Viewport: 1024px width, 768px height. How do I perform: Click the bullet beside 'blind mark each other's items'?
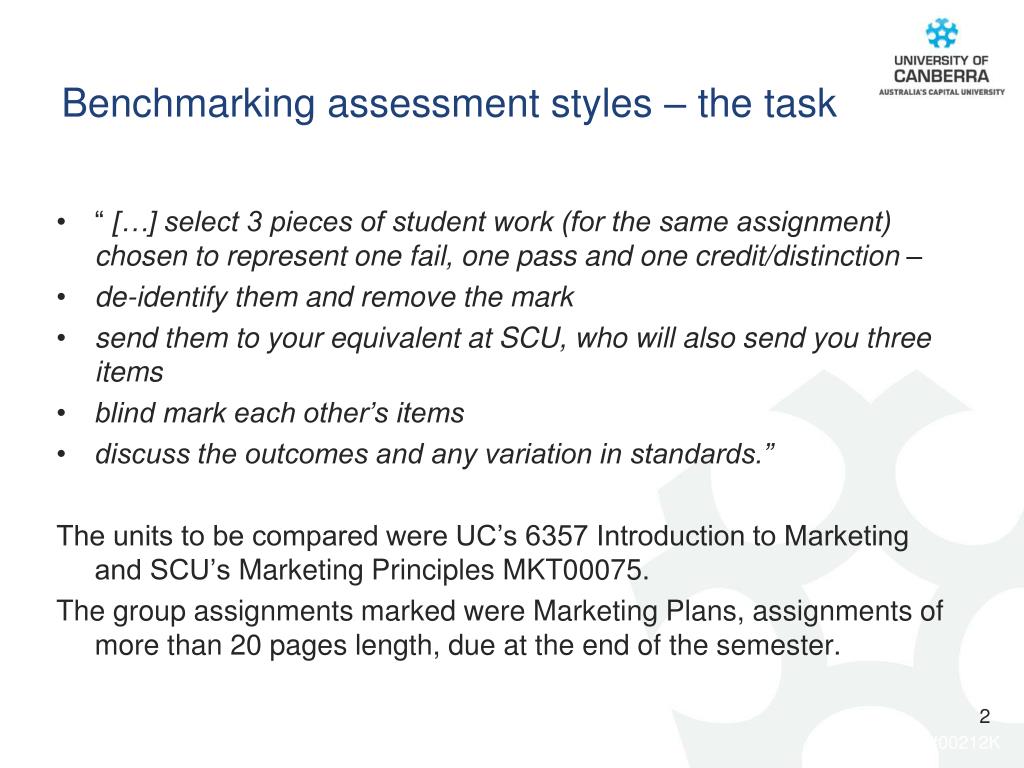61,414
